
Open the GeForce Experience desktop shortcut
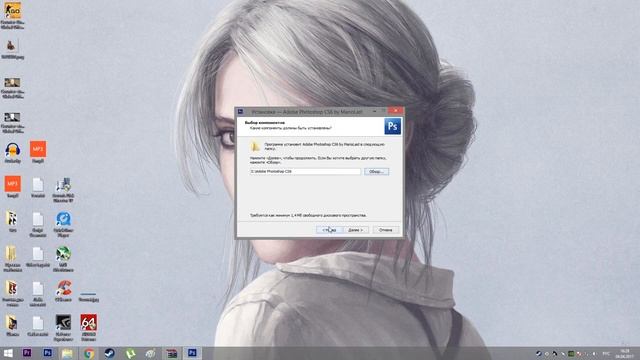[63, 328]
